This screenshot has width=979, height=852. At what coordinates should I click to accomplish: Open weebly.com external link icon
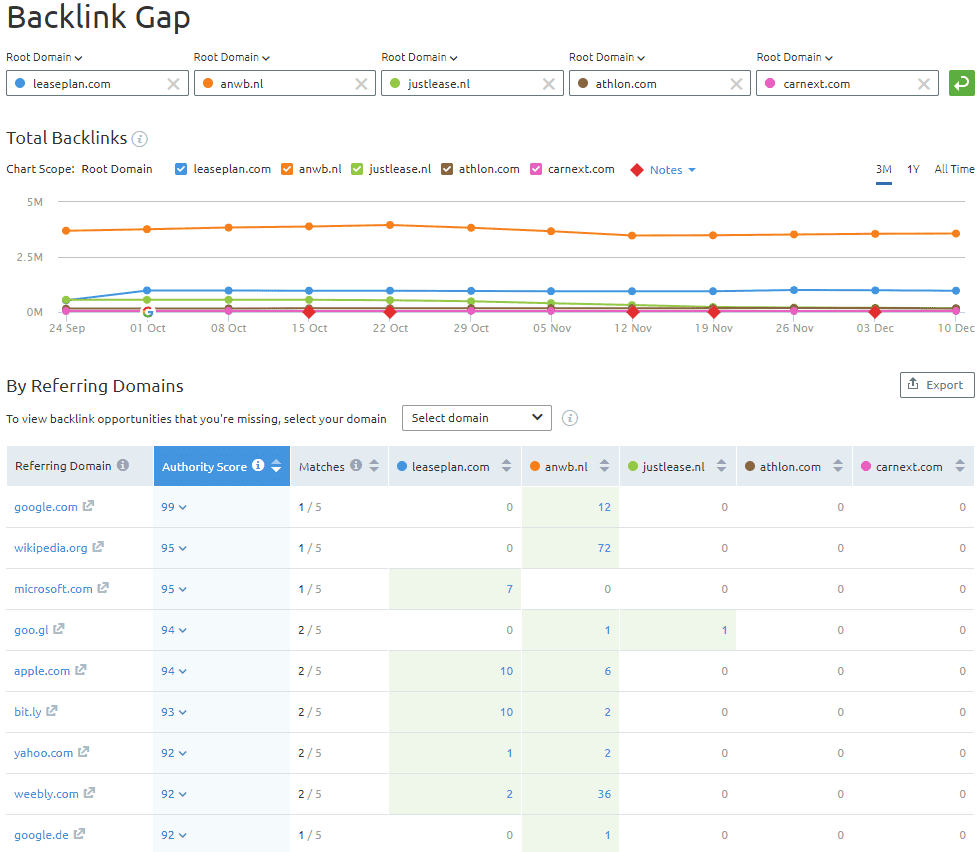(x=89, y=793)
